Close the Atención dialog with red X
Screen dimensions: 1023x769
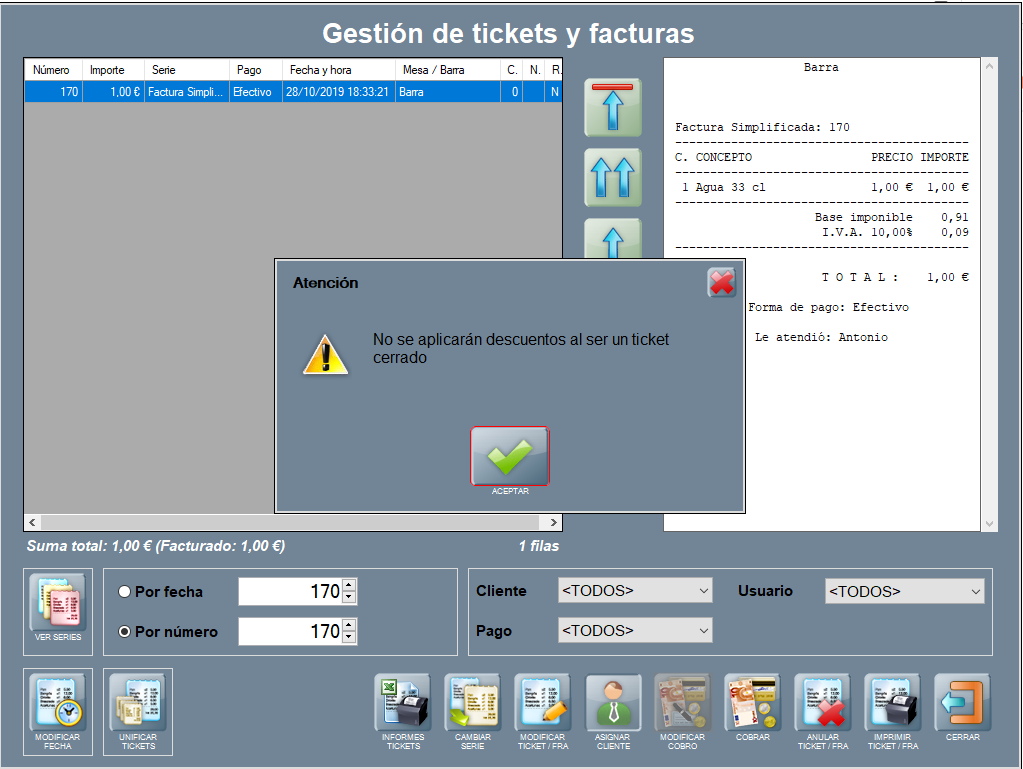tap(721, 283)
